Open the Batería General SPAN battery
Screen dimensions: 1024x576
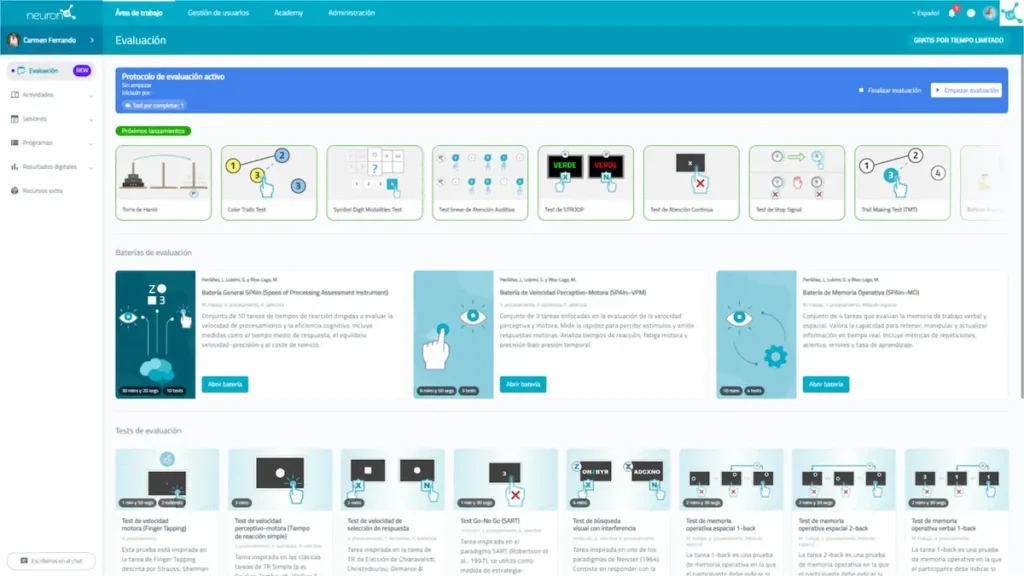coord(224,384)
